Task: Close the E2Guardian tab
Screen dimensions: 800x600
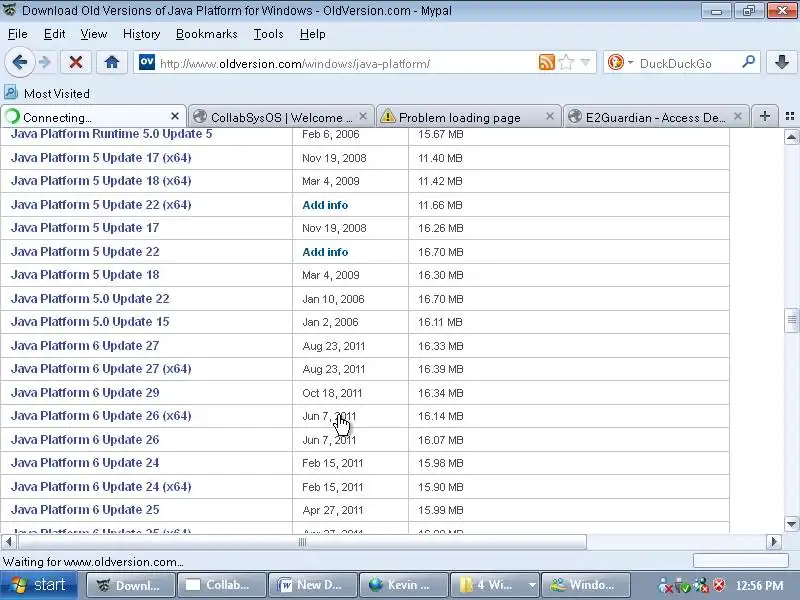Action: click(737, 116)
